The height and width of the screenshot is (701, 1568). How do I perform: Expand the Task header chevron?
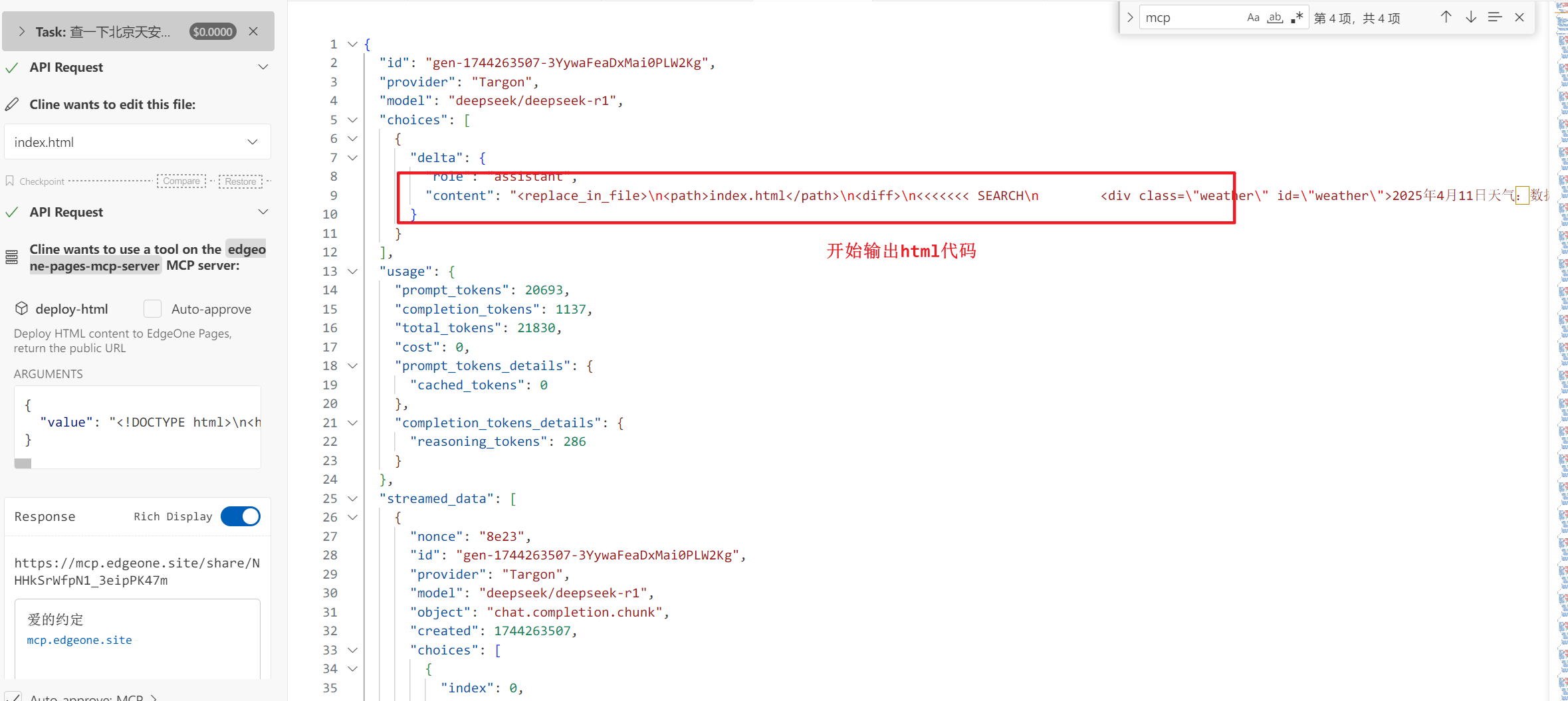[22, 31]
